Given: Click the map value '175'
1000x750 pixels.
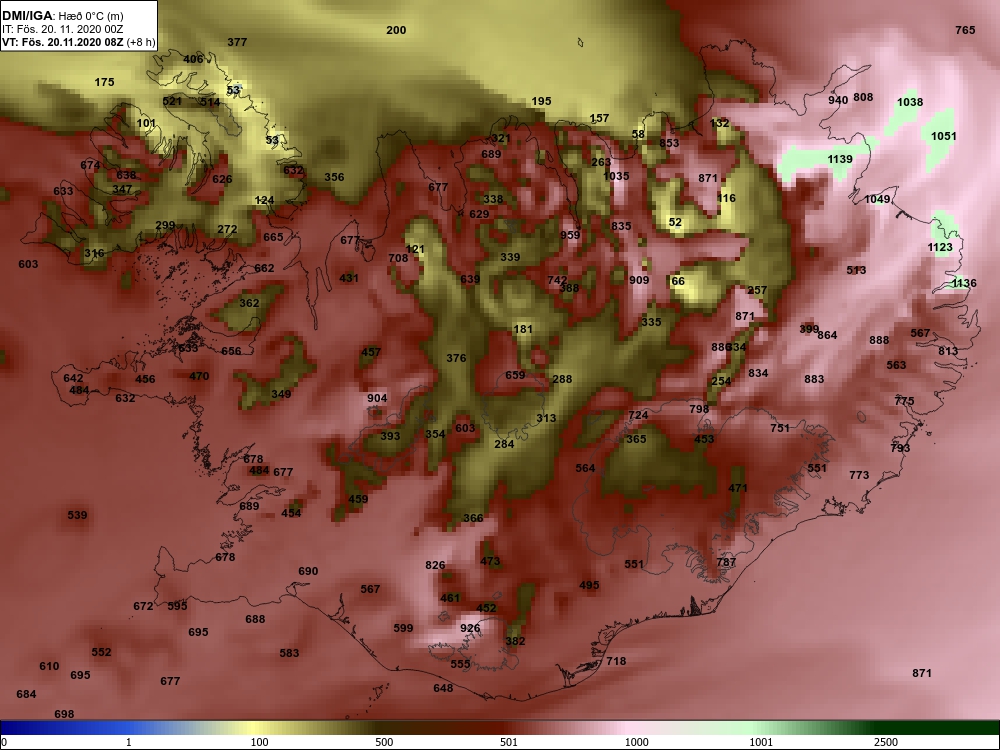Looking at the screenshot, I should (x=105, y=82).
